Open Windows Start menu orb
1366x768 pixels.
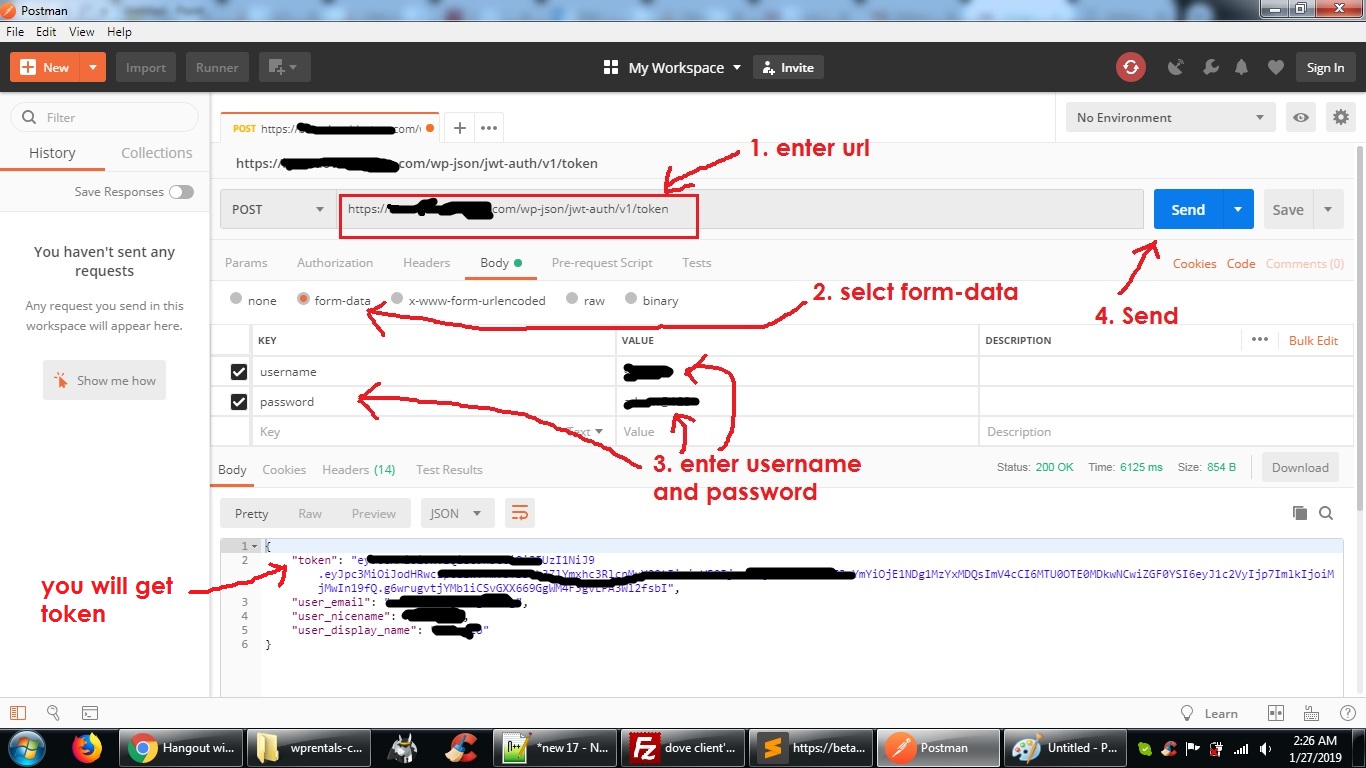pyautogui.click(x=25, y=747)
